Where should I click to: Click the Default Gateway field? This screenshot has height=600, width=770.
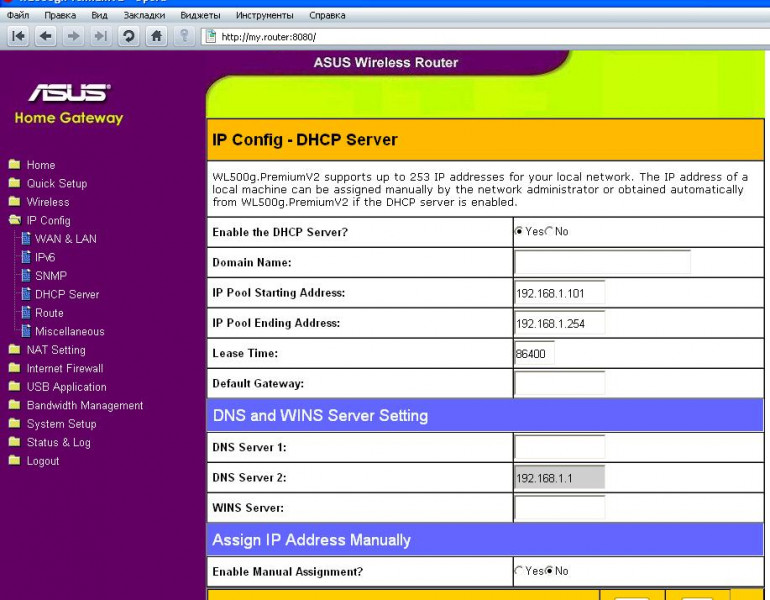560,383
